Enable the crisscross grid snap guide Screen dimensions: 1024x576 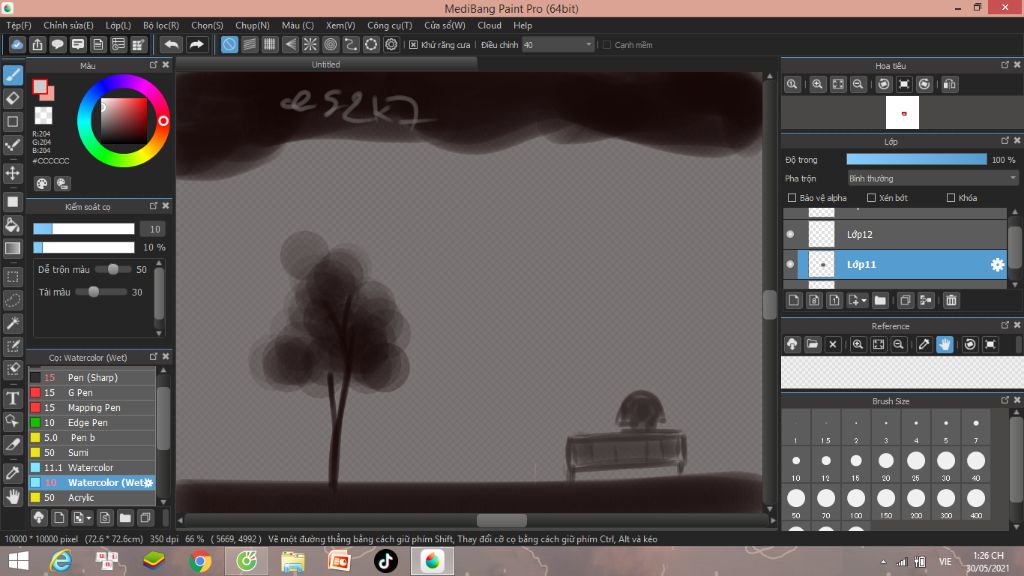tap(270, 44)
